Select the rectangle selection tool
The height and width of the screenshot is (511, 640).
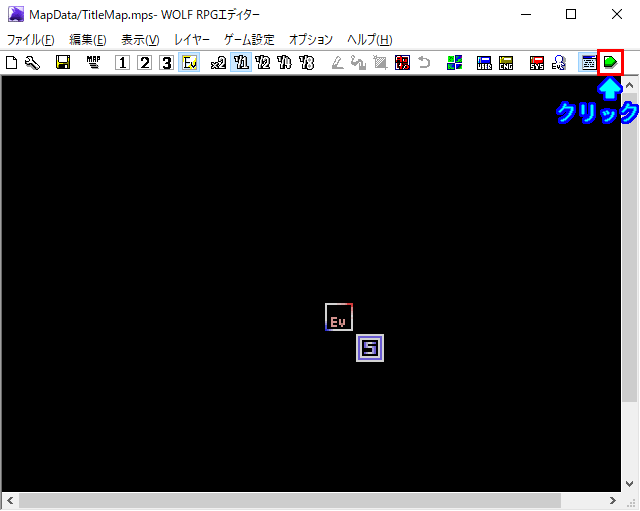coord(380,63)
